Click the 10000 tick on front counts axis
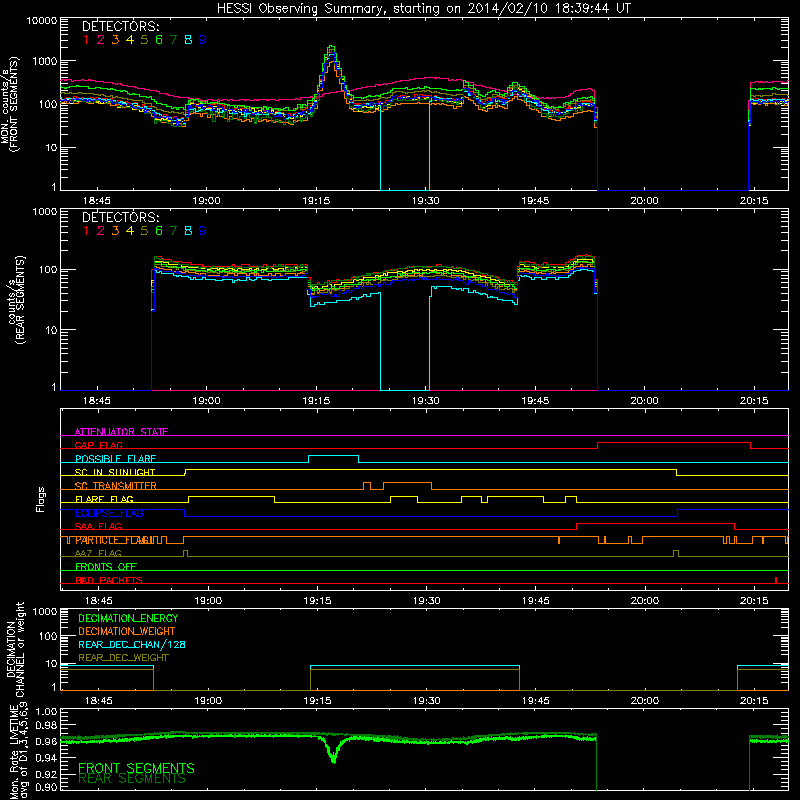 42,21
